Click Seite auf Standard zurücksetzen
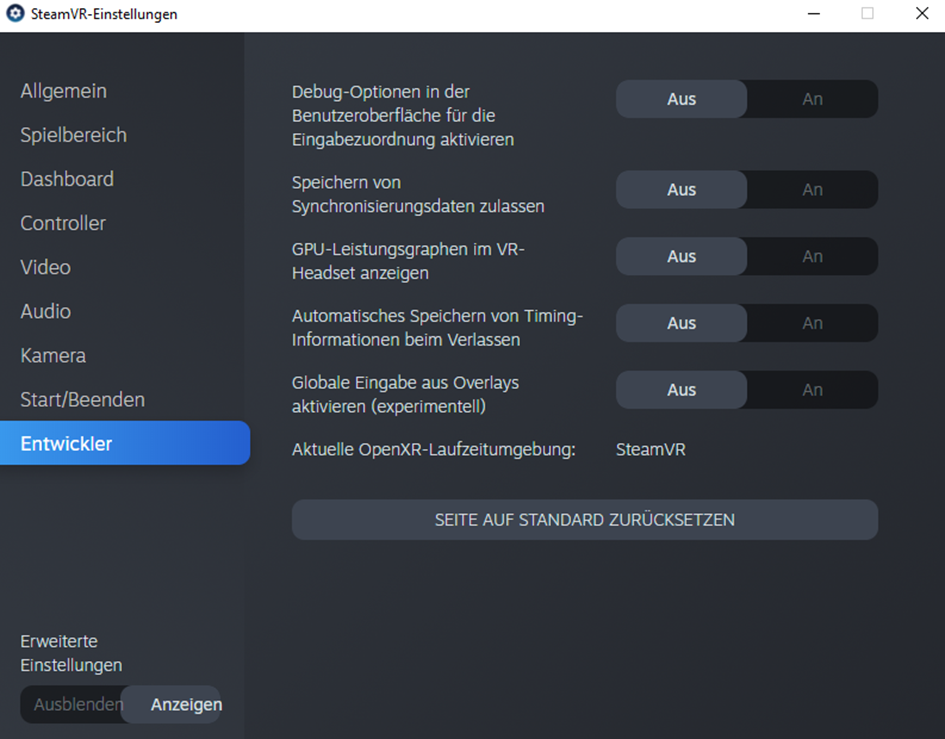 tap(585, 519)
